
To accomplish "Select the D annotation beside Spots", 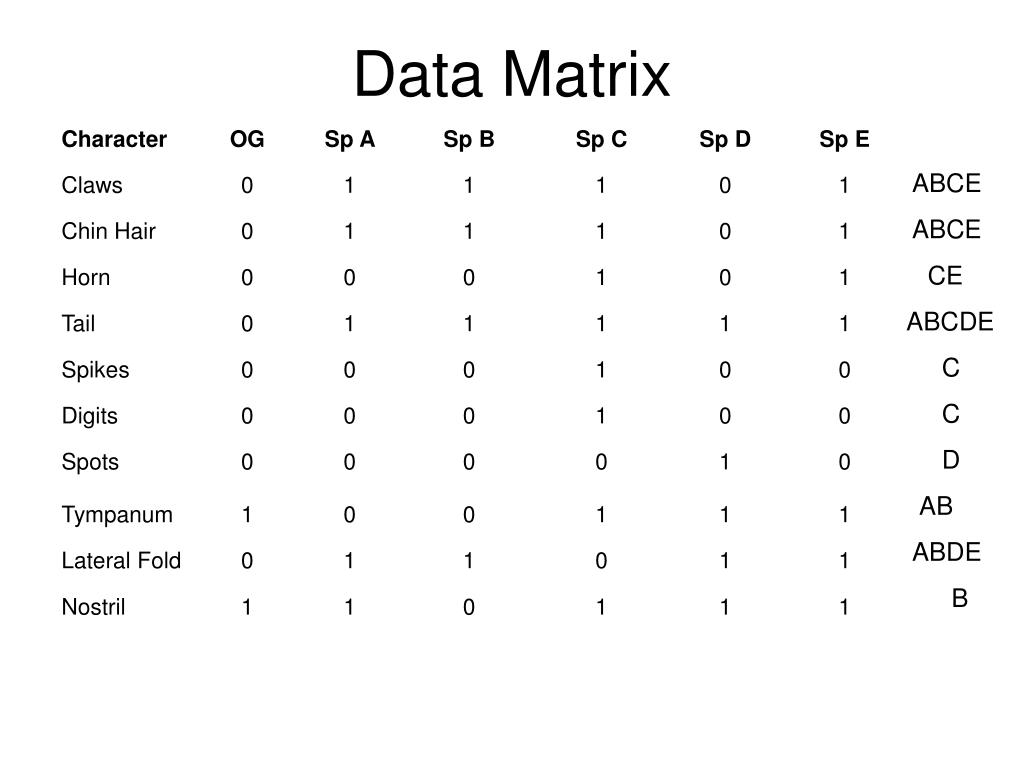I will coord(951,460).
